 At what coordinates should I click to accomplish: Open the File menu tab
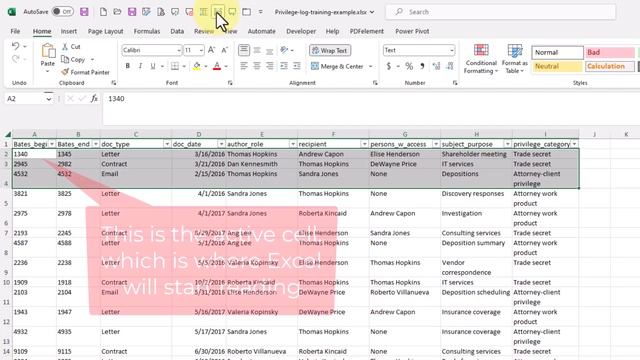[x=16, y=31]
